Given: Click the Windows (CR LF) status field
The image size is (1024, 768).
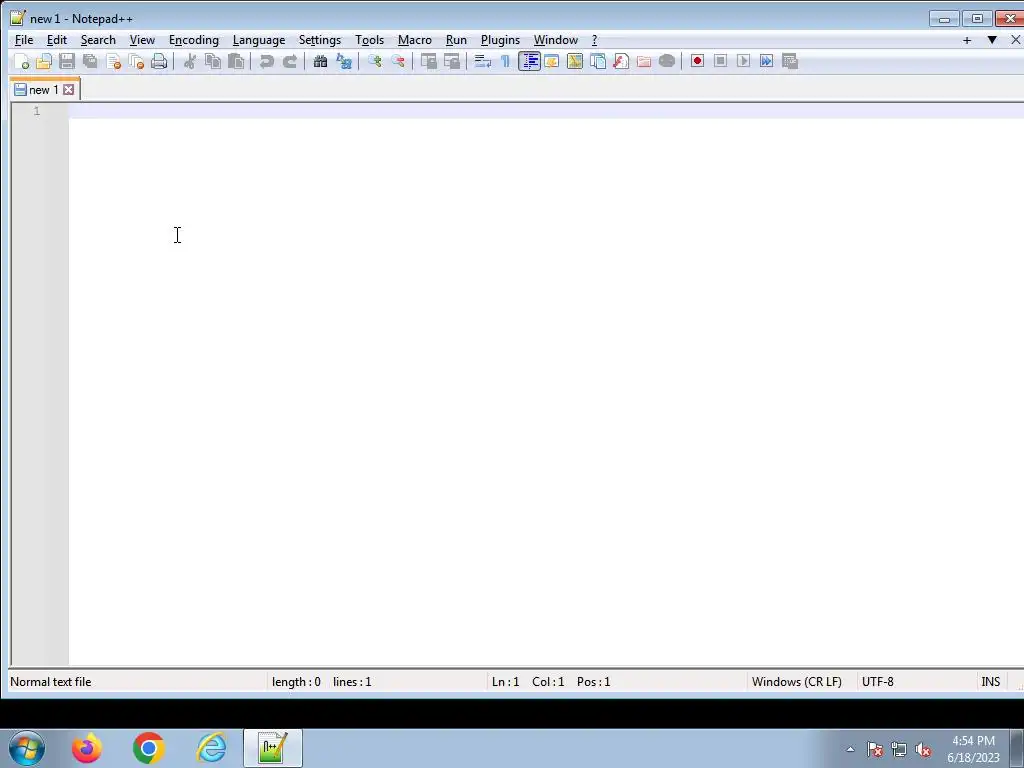Looking at the screenshot, I should coord(797,682).
